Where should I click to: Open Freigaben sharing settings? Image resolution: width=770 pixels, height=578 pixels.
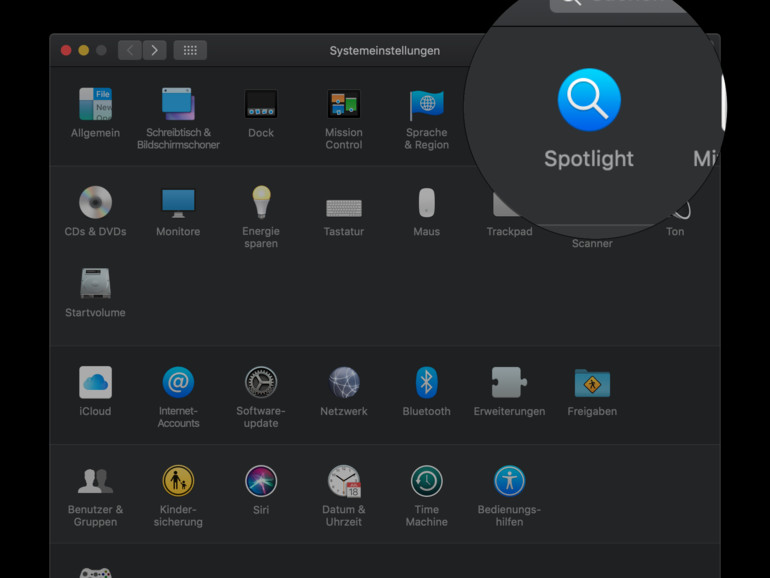coord(592,383)
